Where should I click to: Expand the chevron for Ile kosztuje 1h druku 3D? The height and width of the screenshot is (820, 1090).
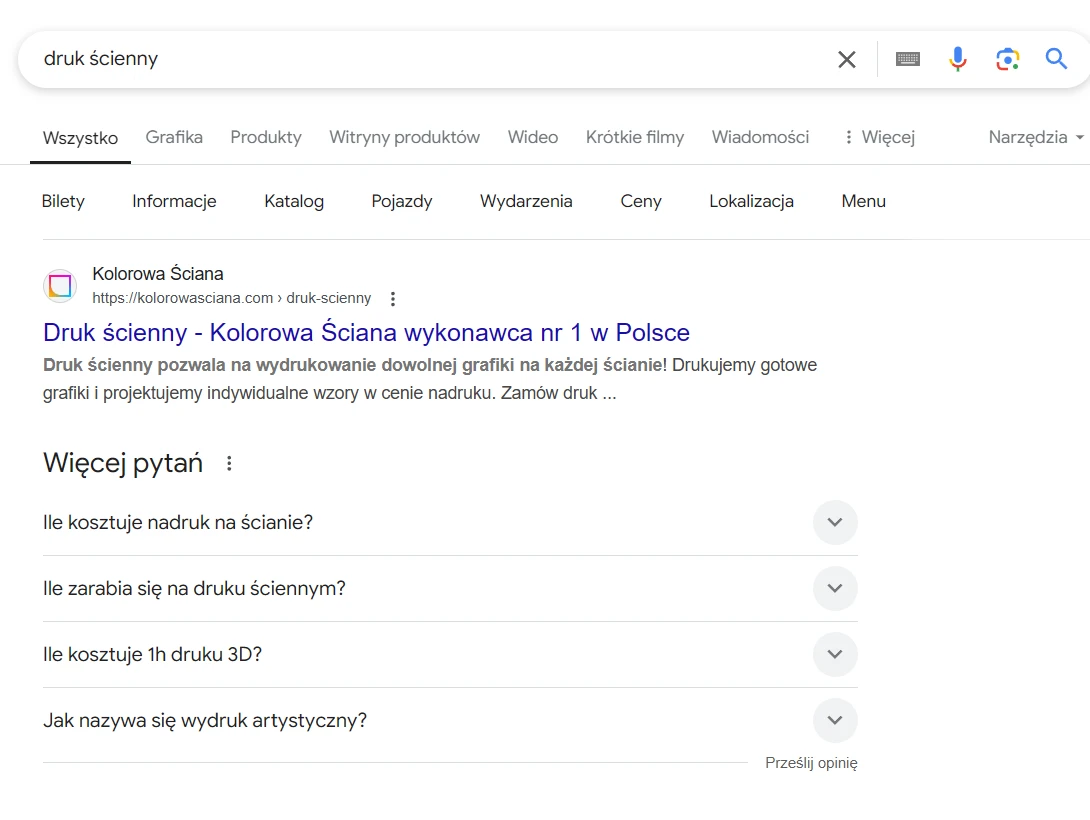pos(835,655)
